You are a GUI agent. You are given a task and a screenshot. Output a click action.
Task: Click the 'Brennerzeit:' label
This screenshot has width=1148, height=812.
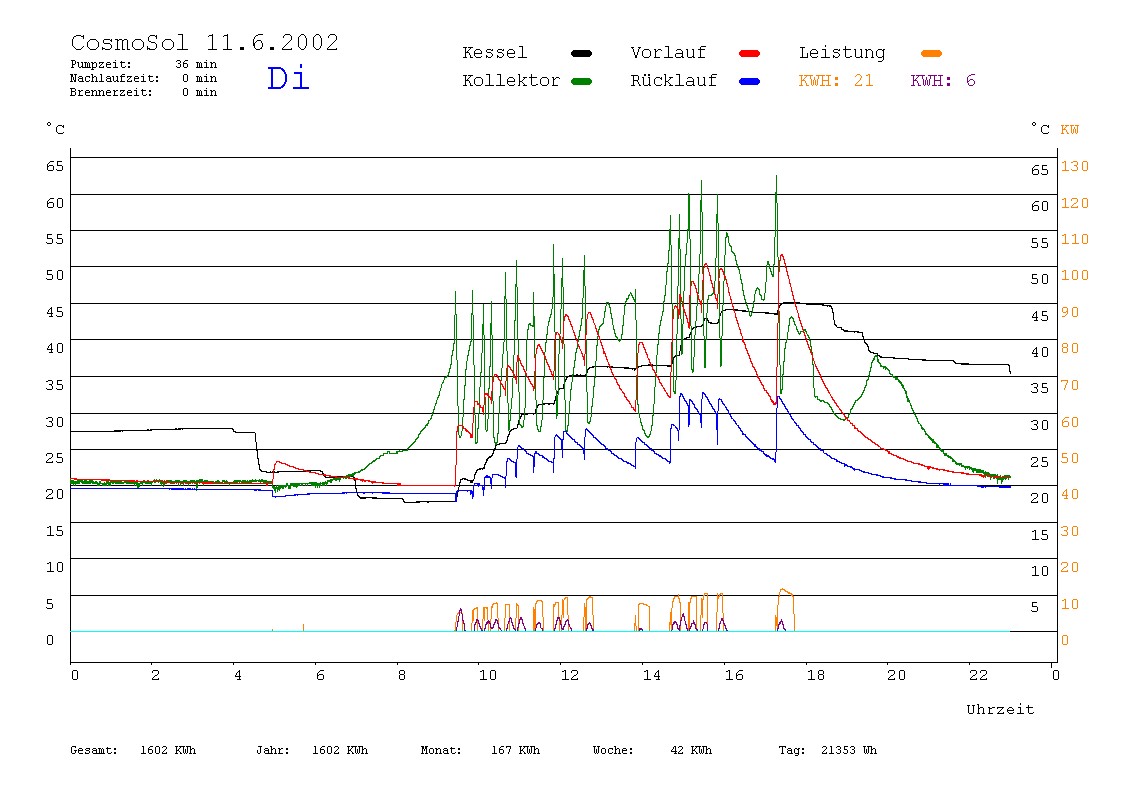coord(111,92)
